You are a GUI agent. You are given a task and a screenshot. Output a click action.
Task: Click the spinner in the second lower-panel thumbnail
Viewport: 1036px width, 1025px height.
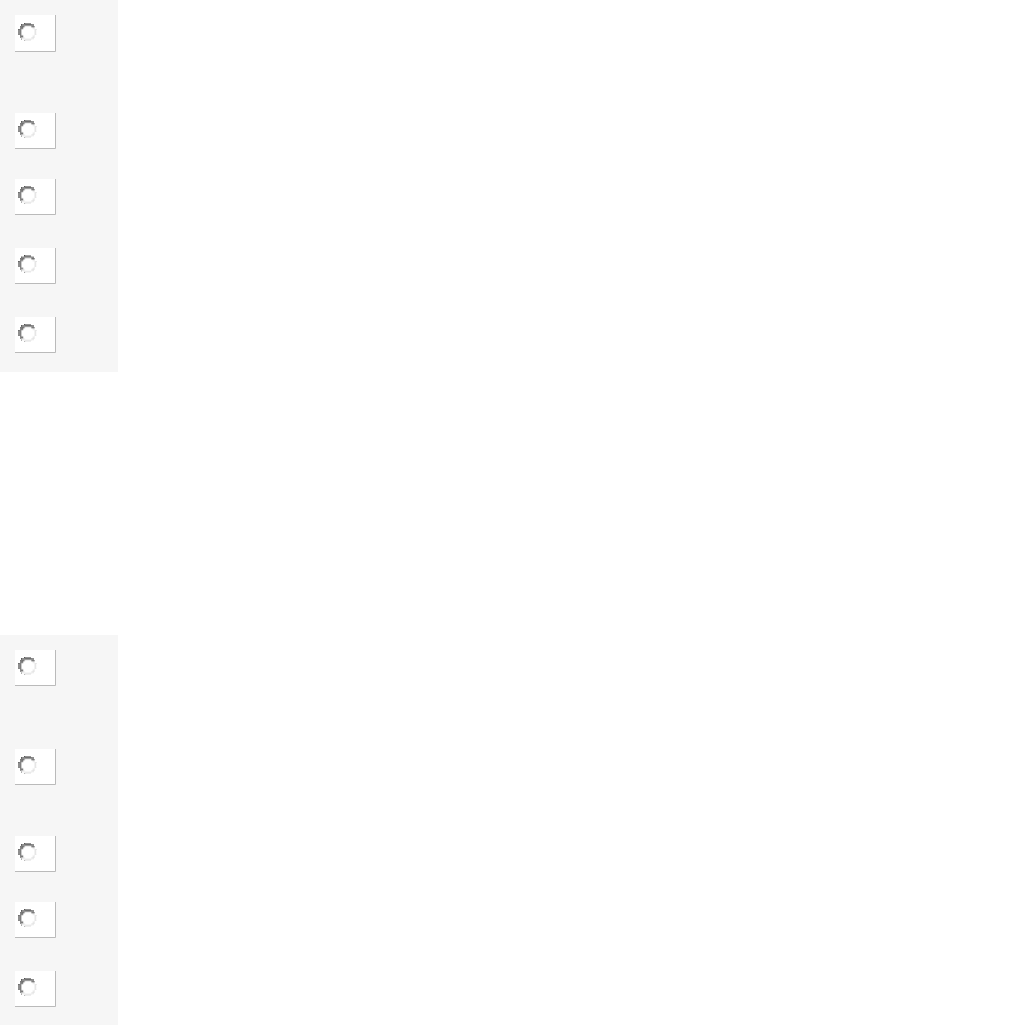(28, 765)
